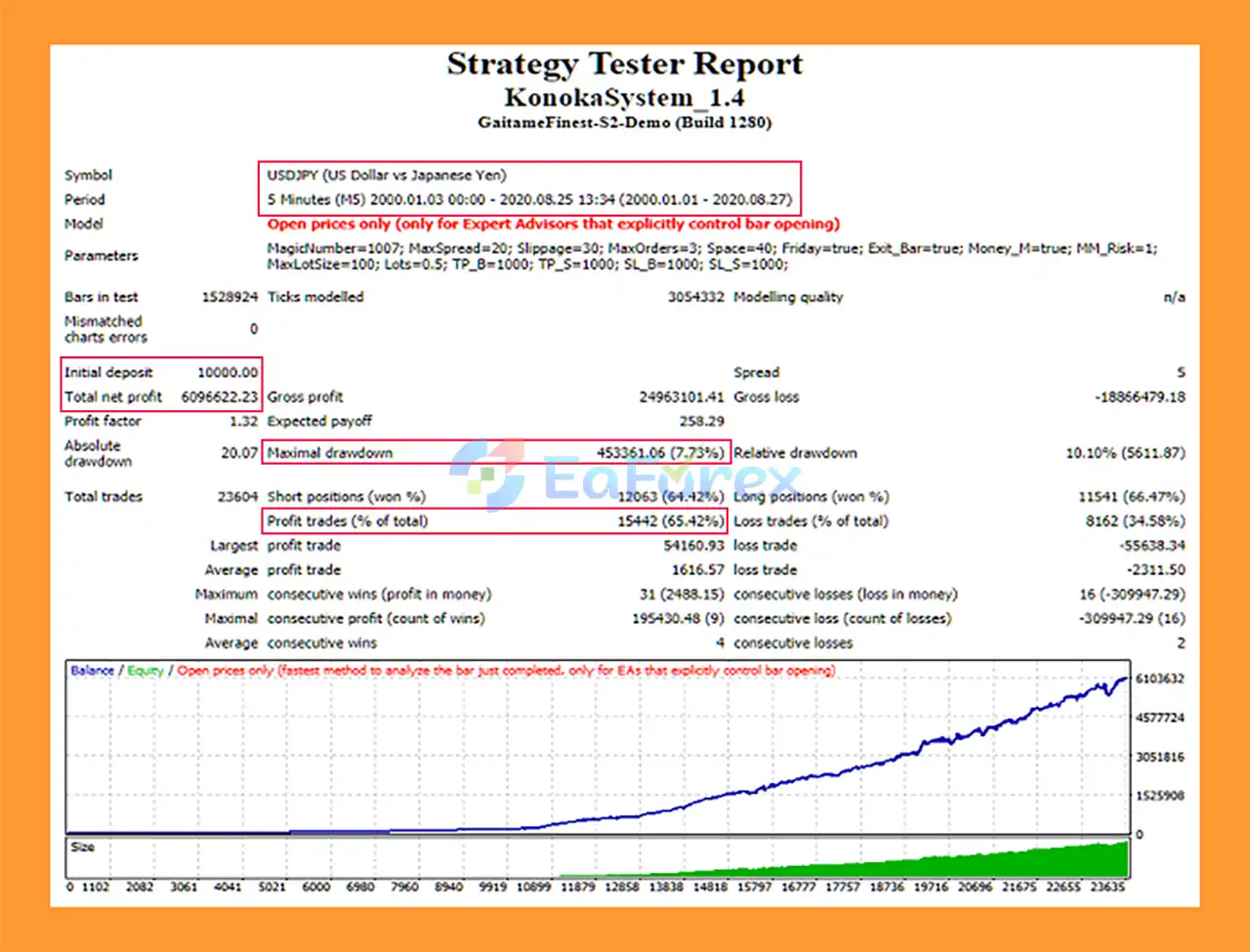Select the USDJPY symbol description
The image size is (1250, 952).
(387, 176)
